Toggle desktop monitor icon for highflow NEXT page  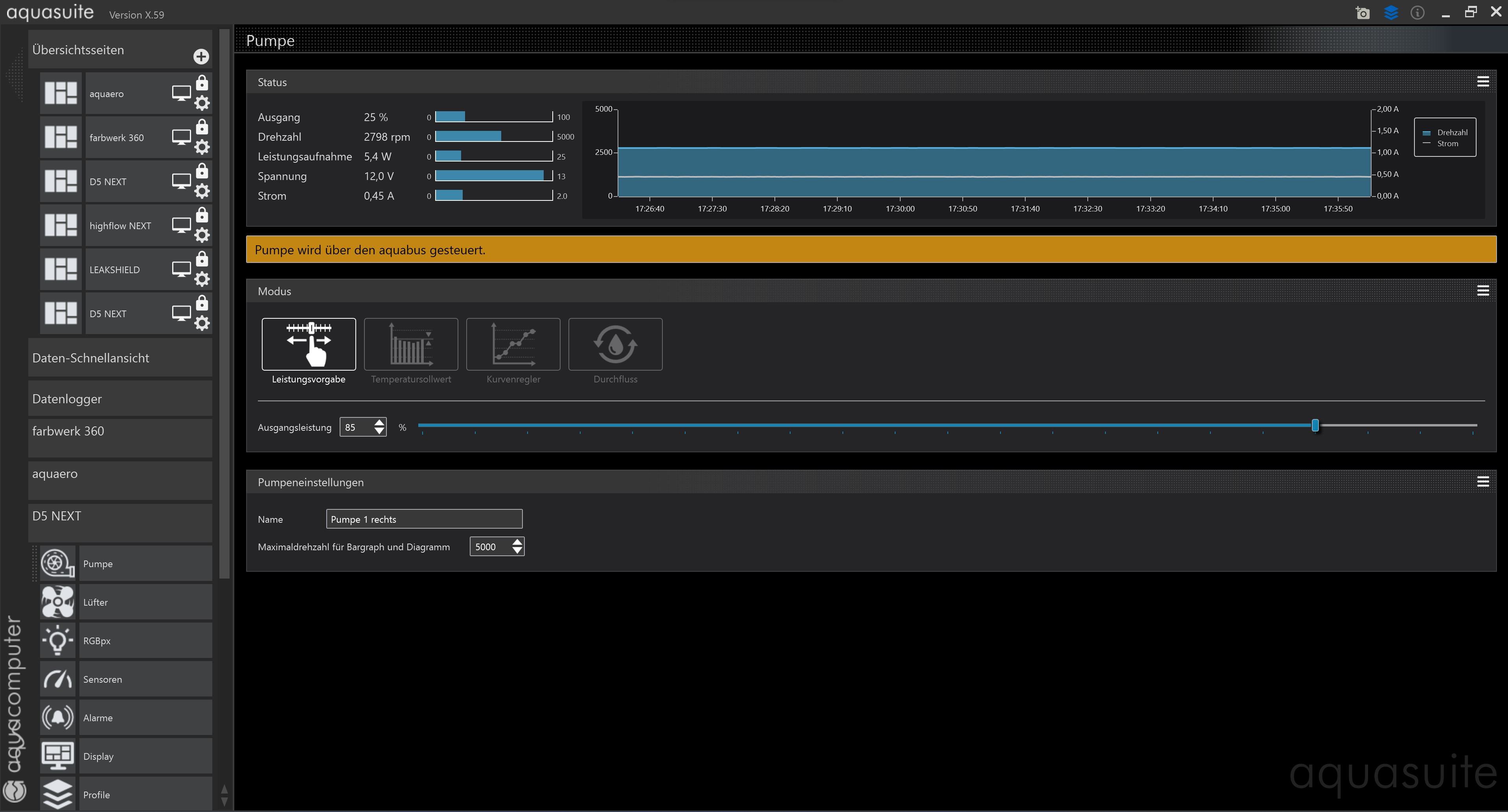pyautogui.click(x=181, y=225)
